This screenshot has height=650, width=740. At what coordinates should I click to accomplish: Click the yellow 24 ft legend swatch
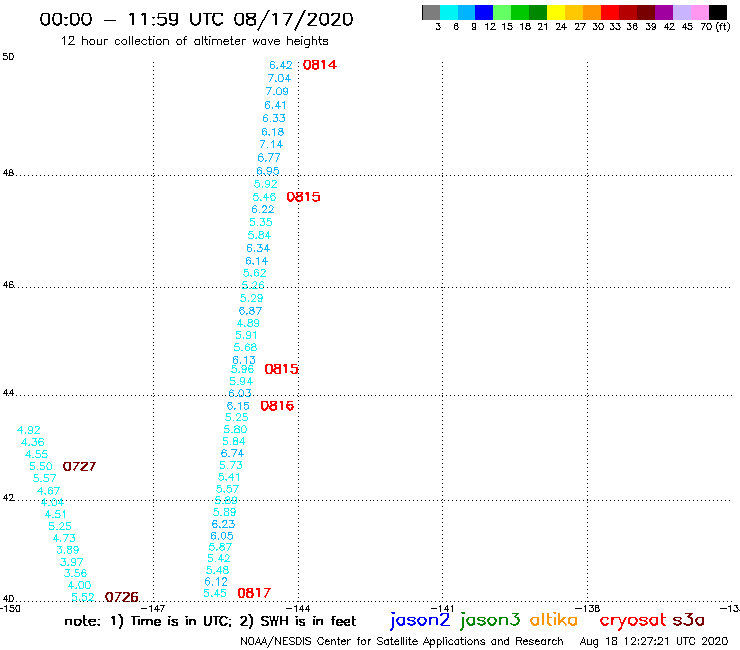(x=556, y=12)
